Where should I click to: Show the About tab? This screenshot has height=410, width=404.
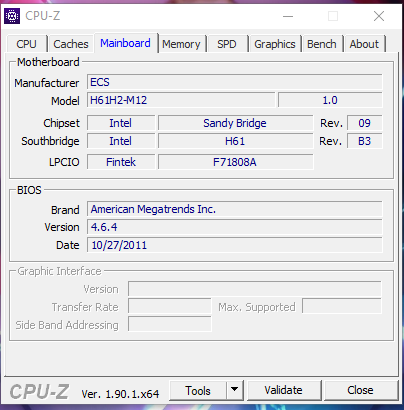pyautogui.click(x=364, y=44)
